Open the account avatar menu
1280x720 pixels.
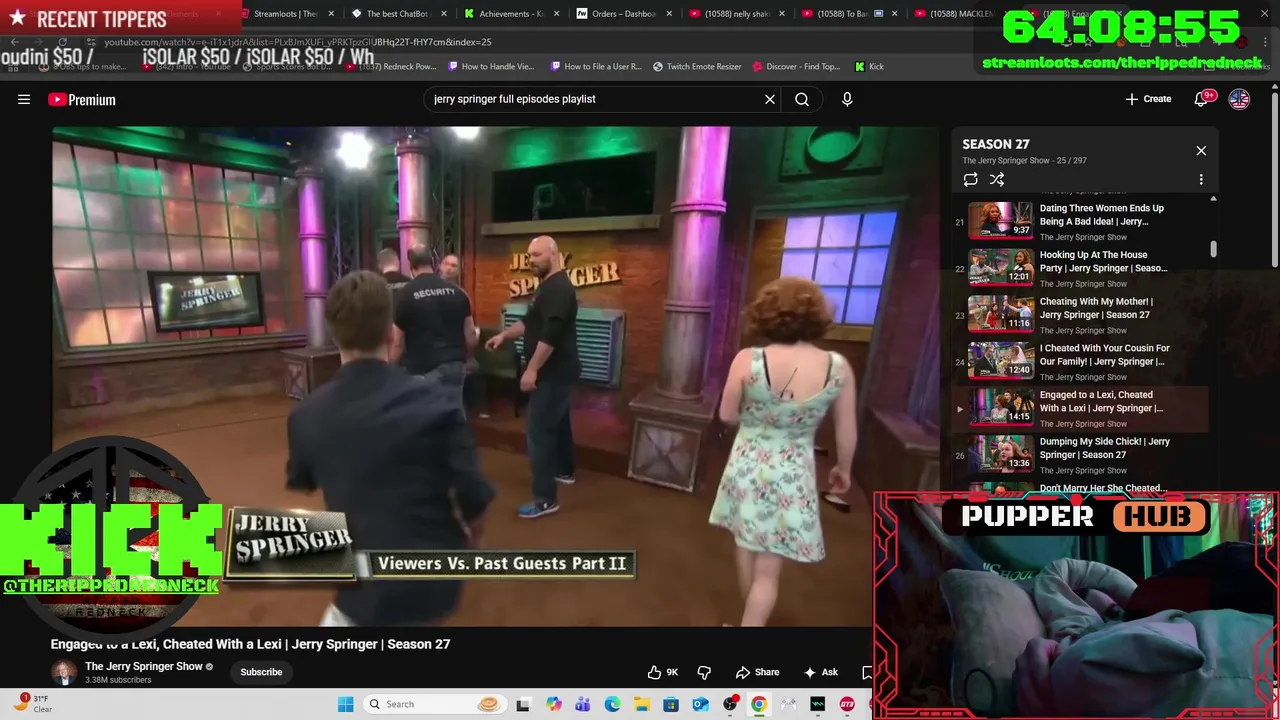pos(1239,99)
